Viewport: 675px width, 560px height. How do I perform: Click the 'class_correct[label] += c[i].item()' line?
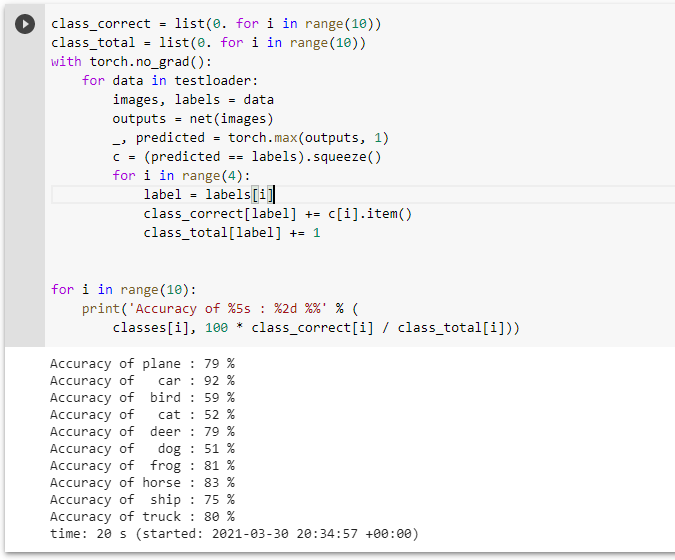(278, 213)
